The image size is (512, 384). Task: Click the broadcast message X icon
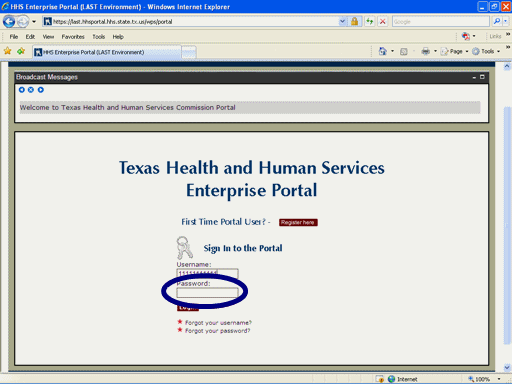(x=31, y=90)
